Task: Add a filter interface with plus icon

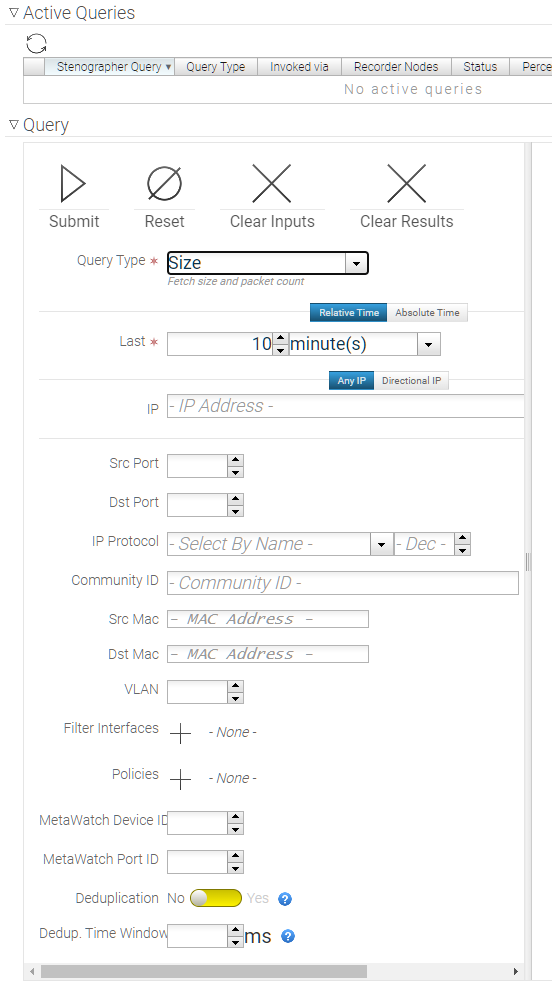Action: pyautogui.click(x=180, y=732)
